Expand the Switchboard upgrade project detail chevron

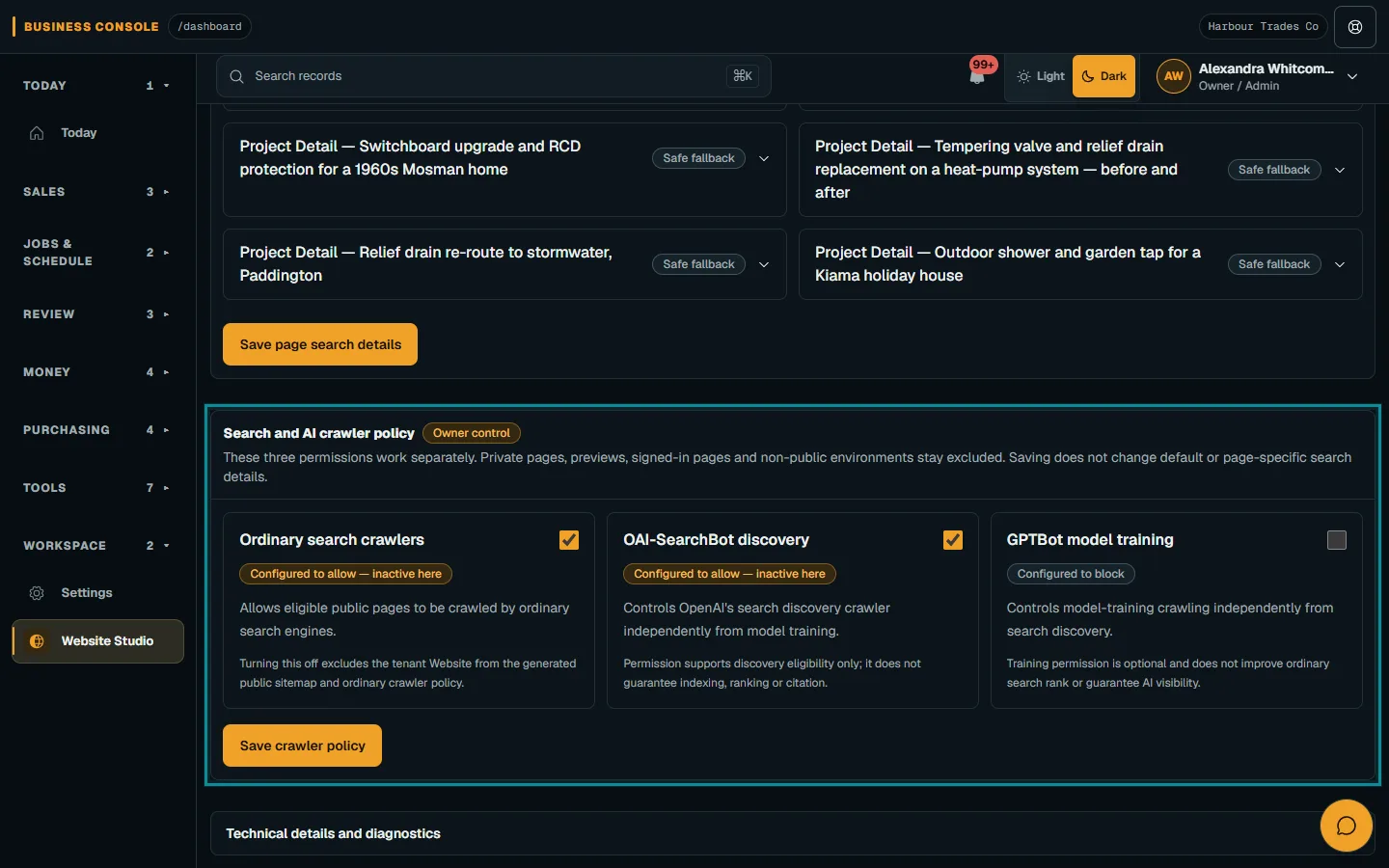pos(764,158)
